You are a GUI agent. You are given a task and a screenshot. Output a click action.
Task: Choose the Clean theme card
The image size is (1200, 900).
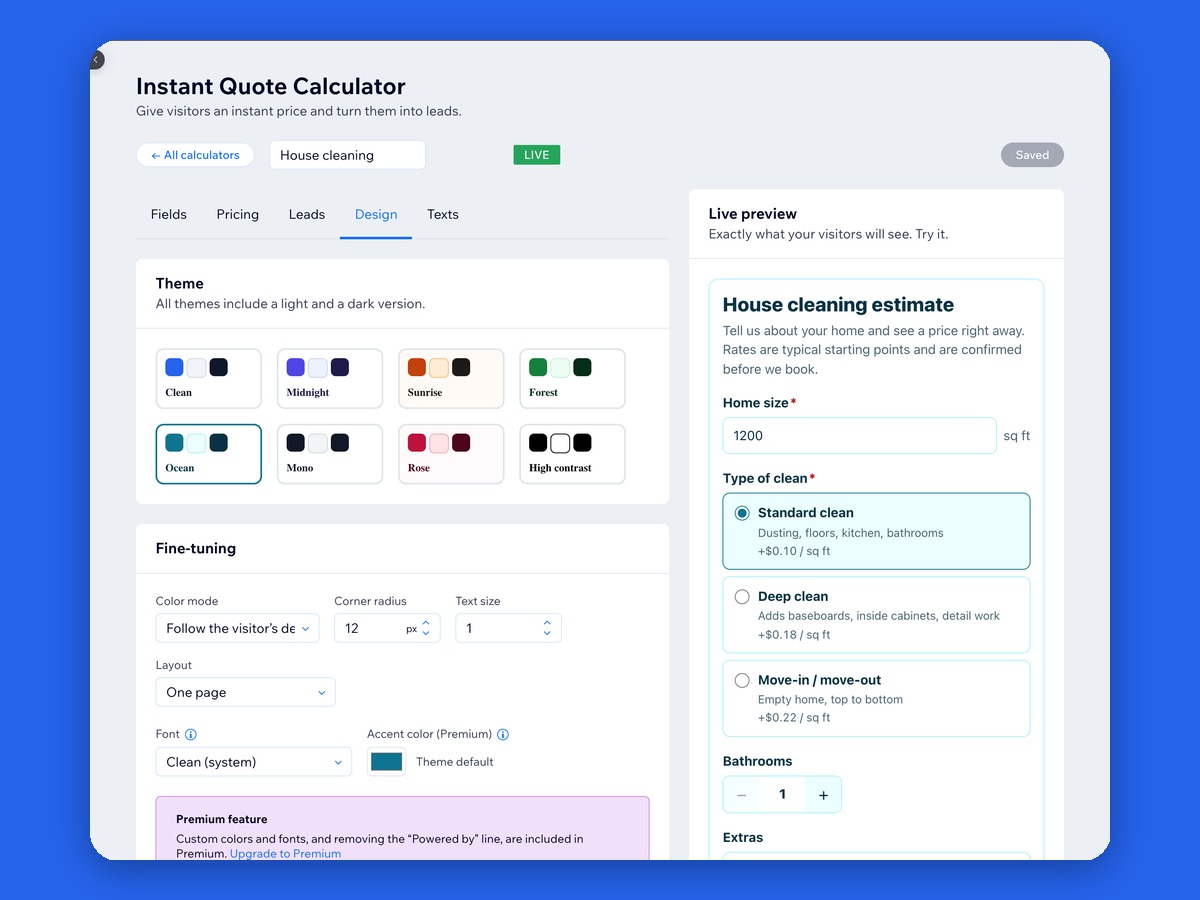coord(209,379)
